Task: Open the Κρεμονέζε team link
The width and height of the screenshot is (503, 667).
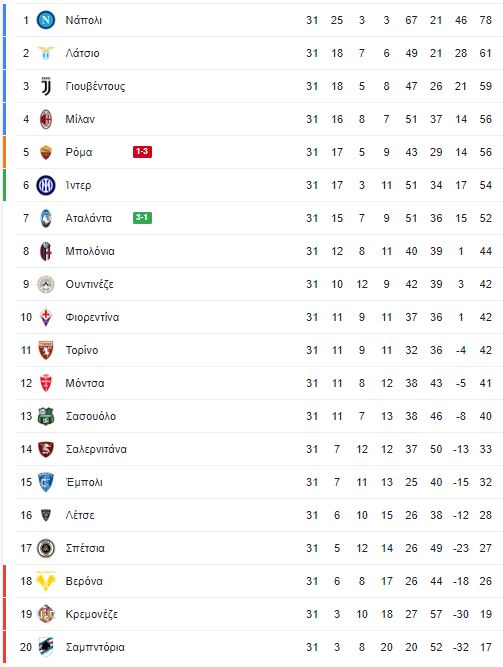Action: (x=91, y=614)
